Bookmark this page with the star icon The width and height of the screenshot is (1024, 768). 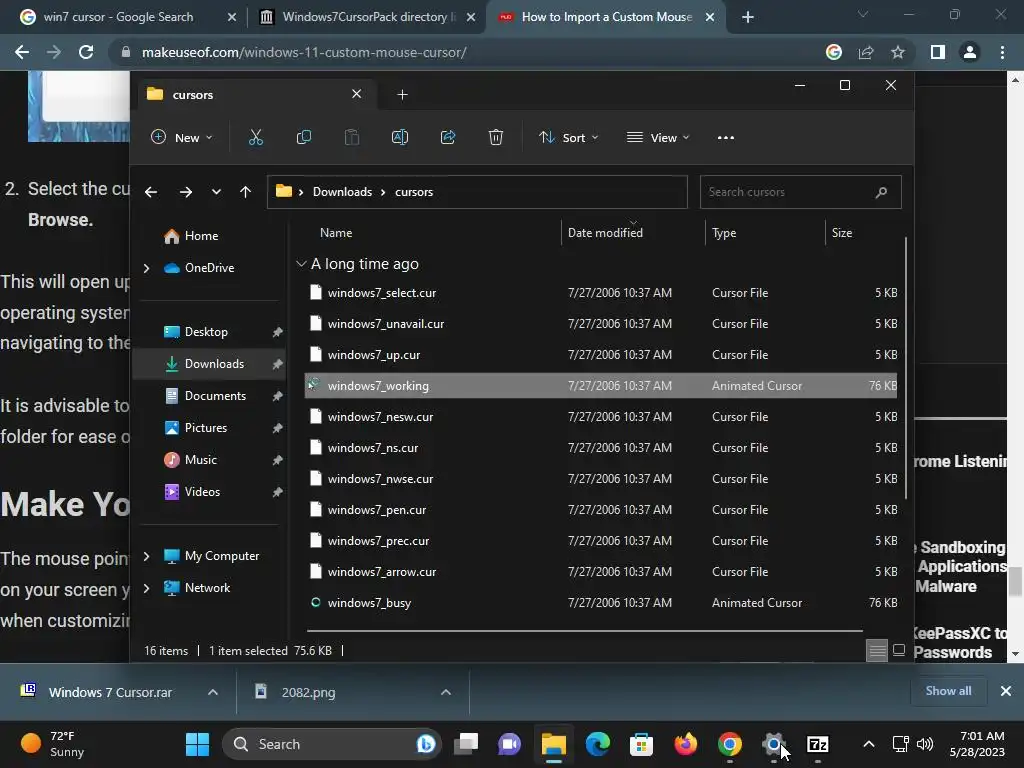tap(898, 52)
